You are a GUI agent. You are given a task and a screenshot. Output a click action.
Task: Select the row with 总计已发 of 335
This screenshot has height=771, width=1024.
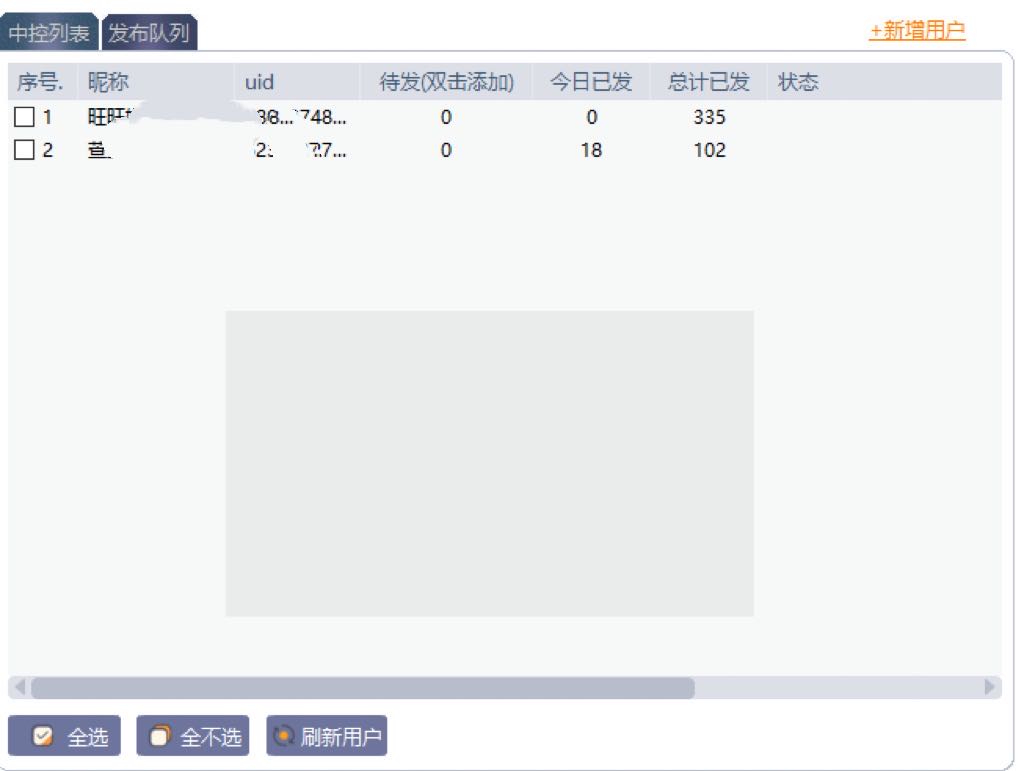(x=709, y=118)
